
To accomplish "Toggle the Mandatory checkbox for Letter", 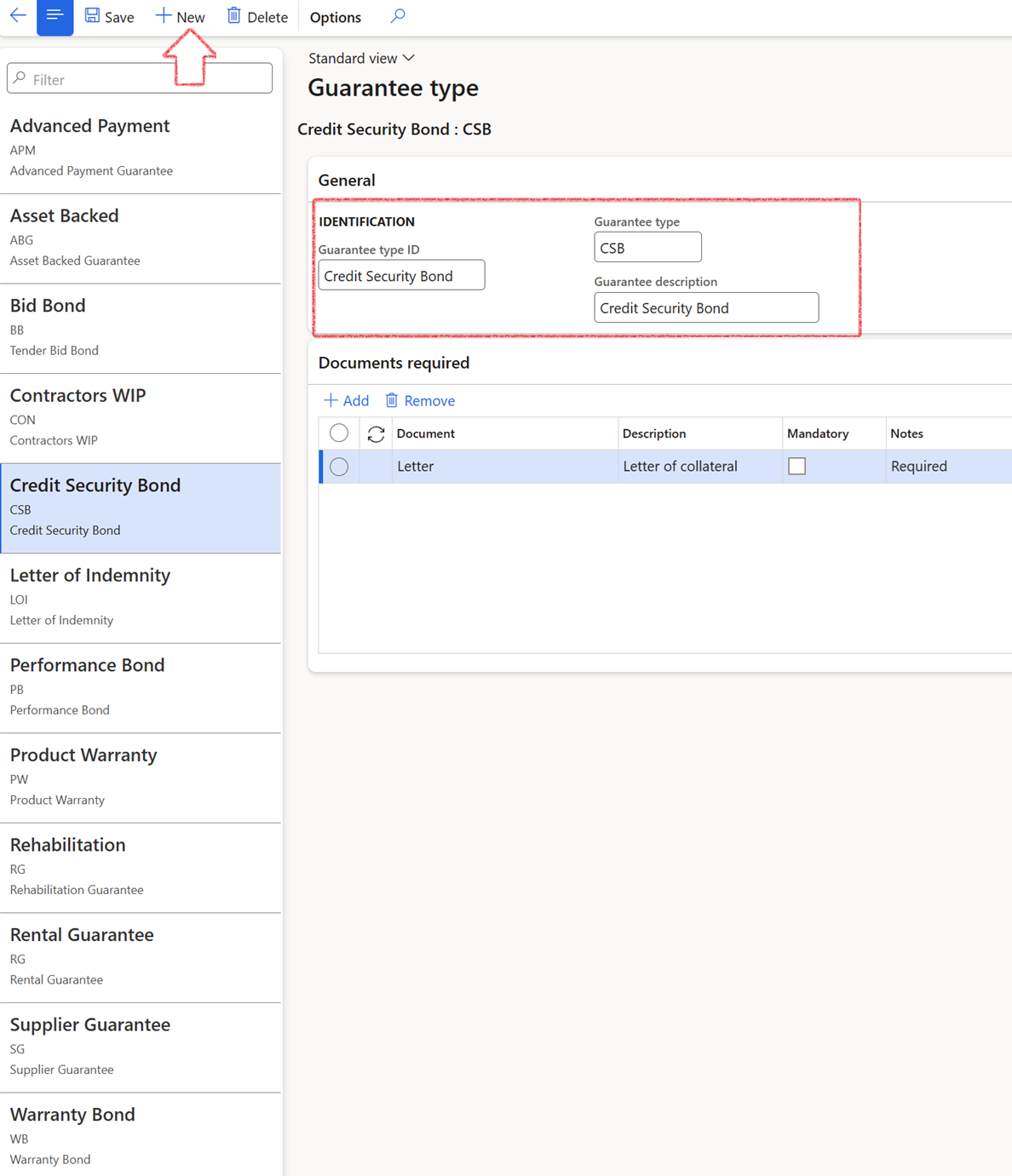I will tap(796, 467).
